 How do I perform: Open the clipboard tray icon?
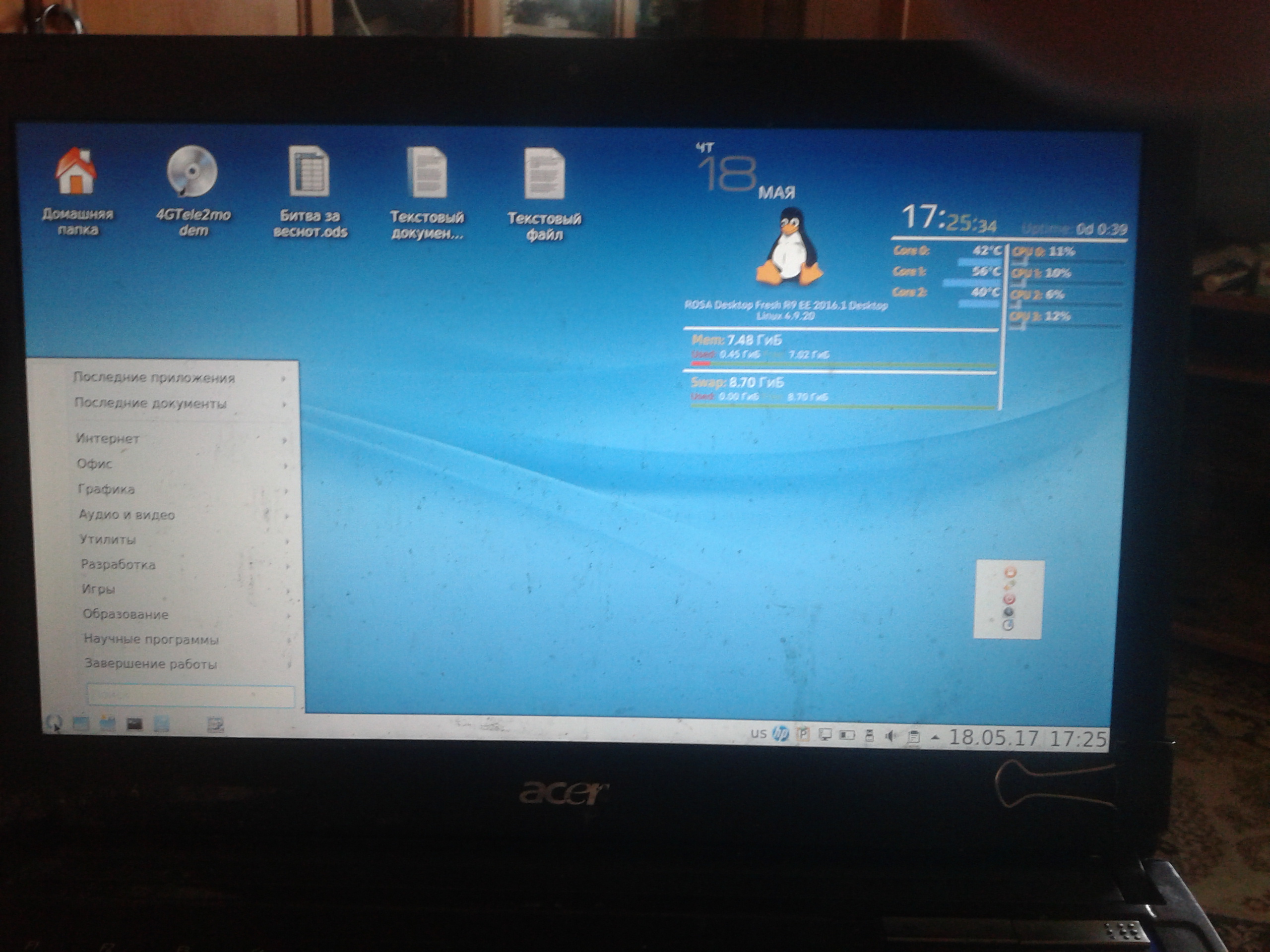point(913,737)
